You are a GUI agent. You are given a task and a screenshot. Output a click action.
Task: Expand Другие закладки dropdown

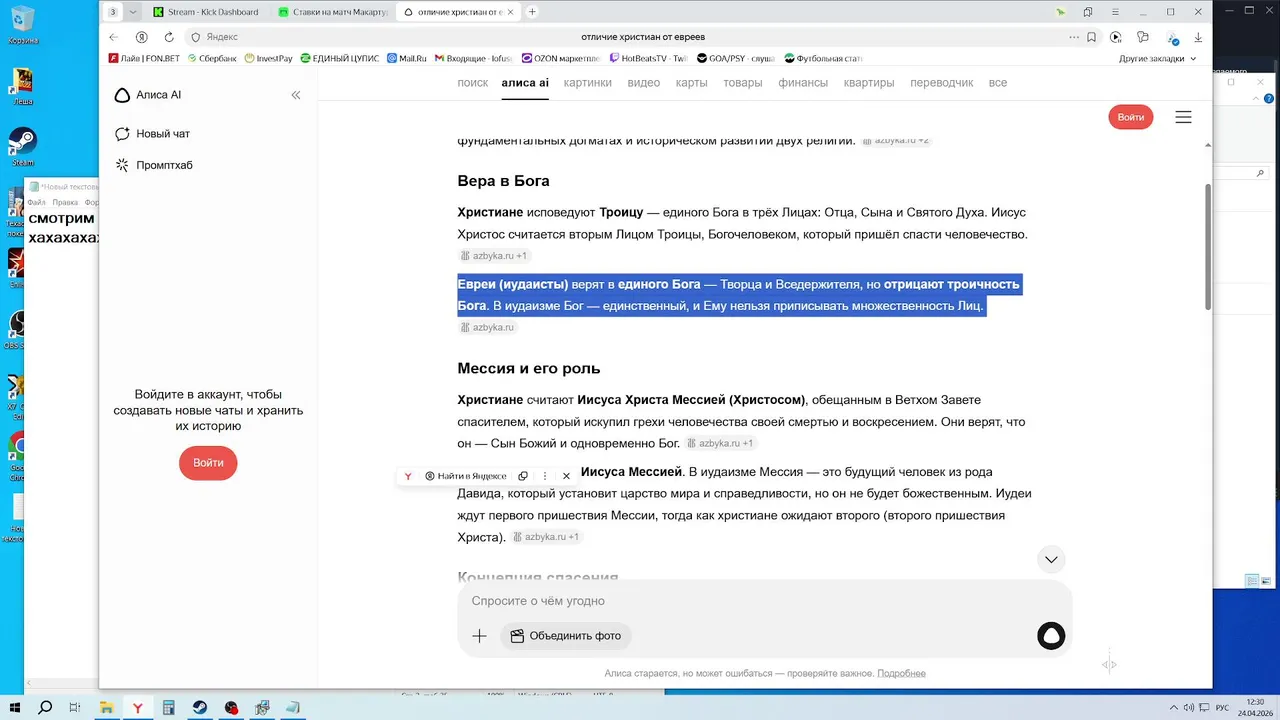coord(1158,58)
